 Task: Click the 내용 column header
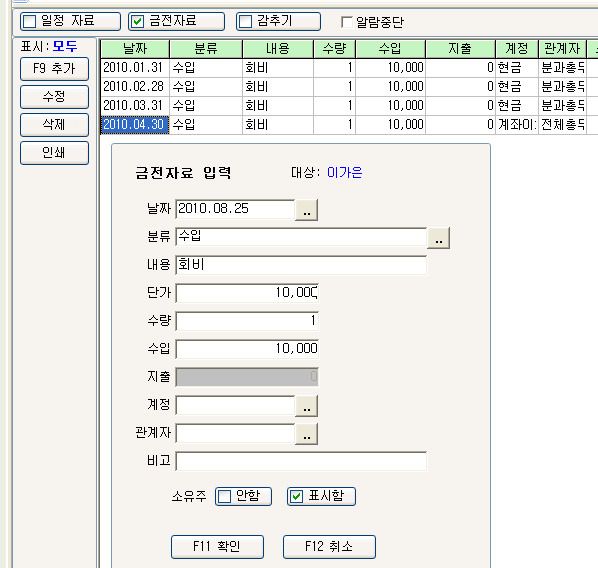(x=278, y=49)
